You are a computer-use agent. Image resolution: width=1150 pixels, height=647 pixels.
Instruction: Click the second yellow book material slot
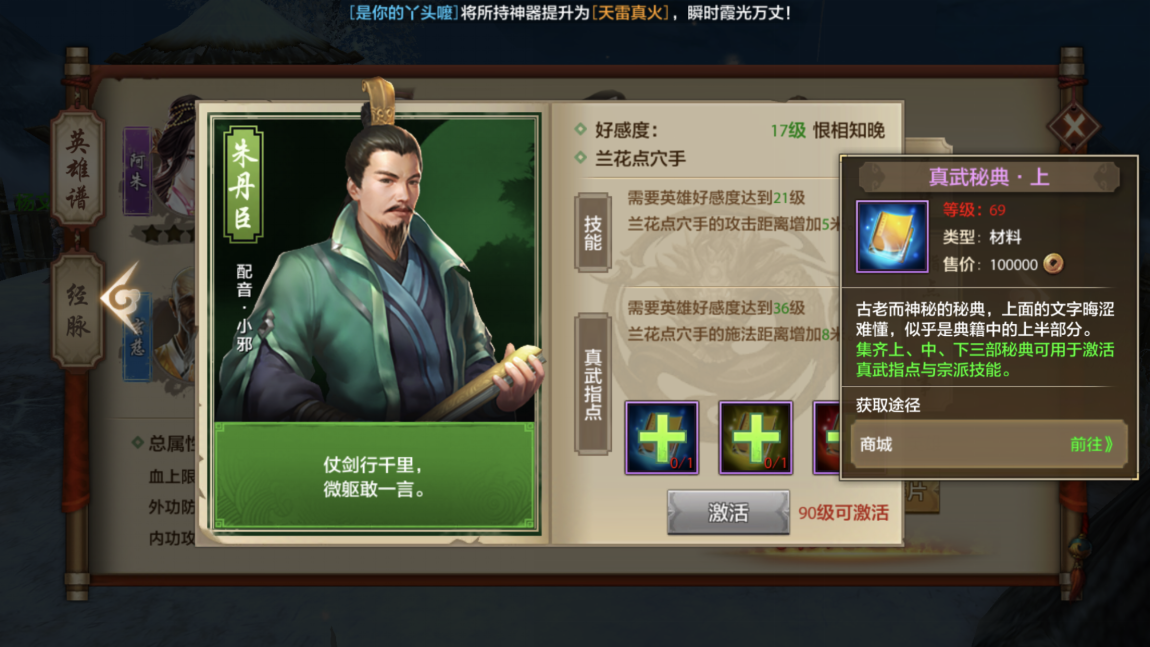click(755, 438)
